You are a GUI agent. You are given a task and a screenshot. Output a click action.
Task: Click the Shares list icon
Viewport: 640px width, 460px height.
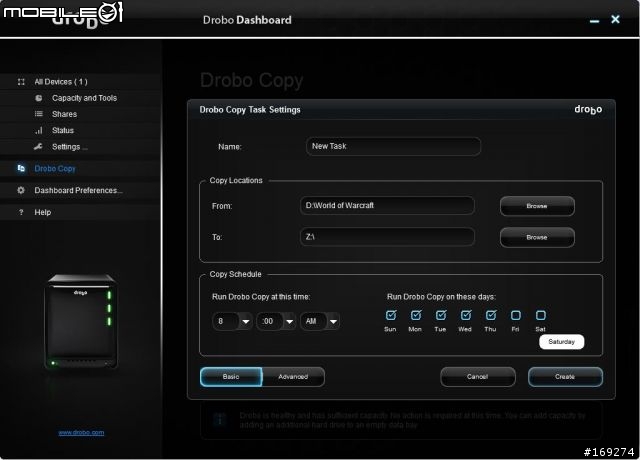click(39, 114)
